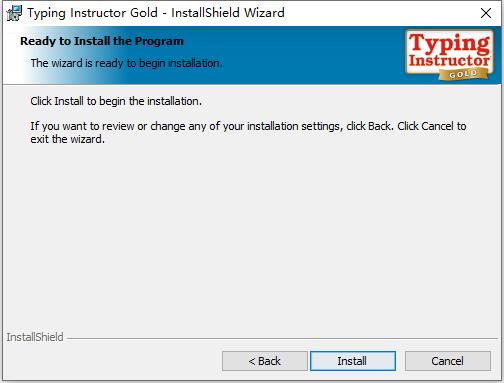Viewport: 504px width, 383px height.
Task: Cancel the setup wizard
Action: (448, 361)
